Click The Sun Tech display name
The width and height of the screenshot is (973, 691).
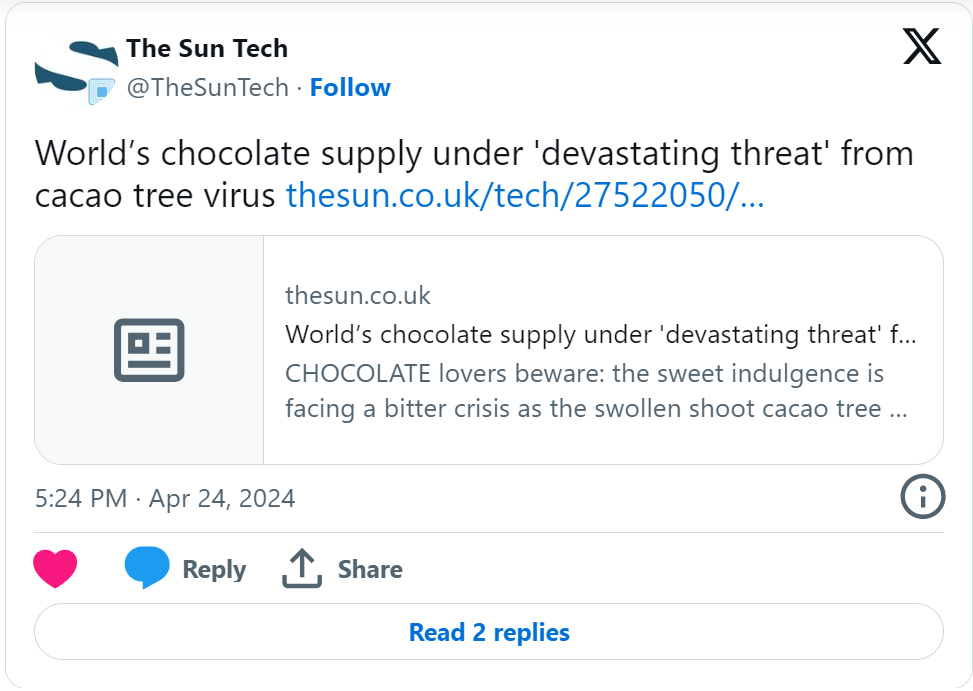click(x=207, y=48)
